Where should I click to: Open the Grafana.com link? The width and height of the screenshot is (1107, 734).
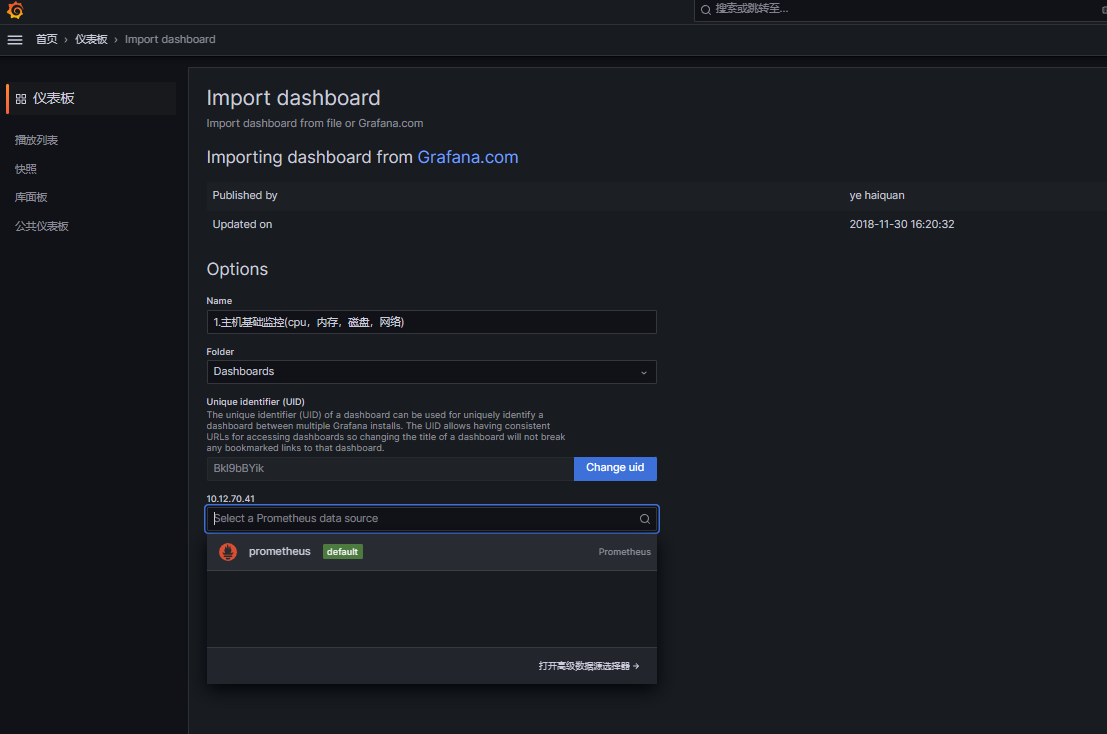pyautogui.click(x=467, y=157)
